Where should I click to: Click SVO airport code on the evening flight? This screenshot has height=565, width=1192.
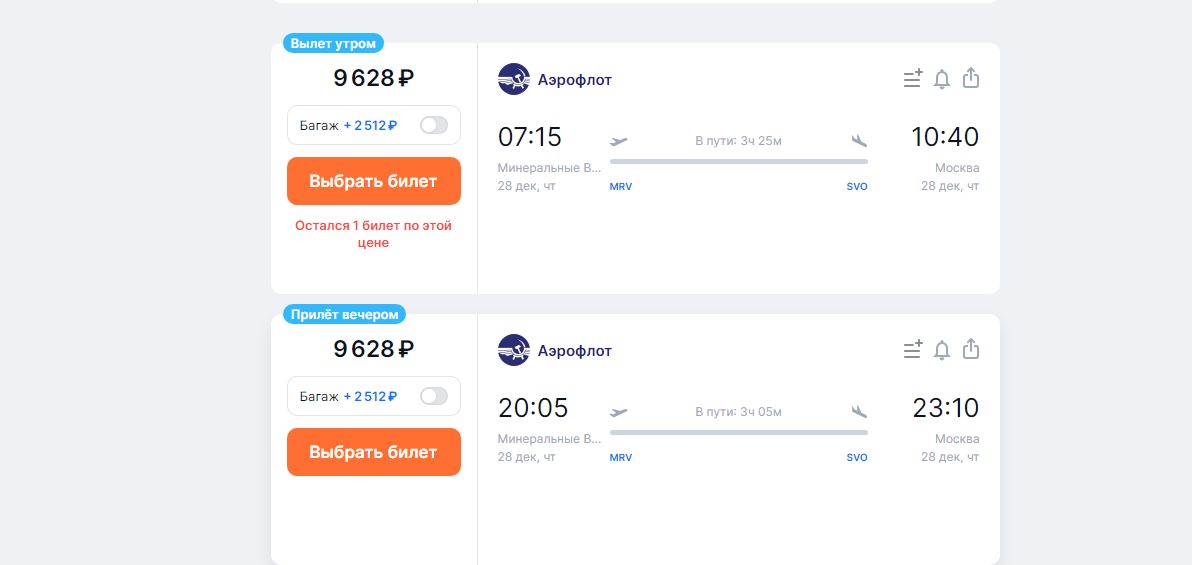pos(857,458)
